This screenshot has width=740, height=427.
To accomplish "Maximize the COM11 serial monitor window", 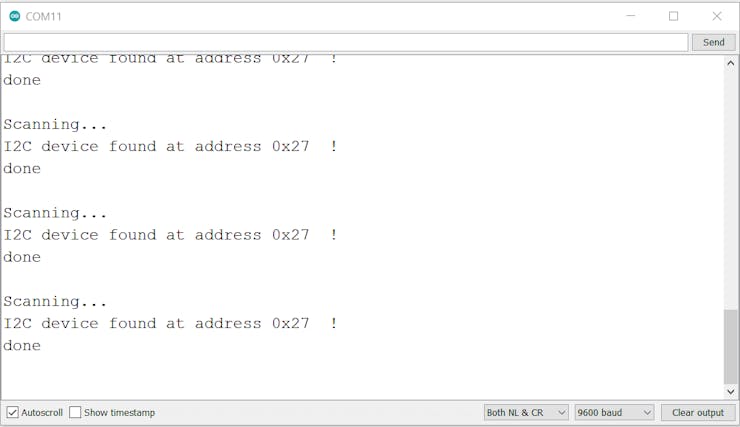I will 673,16.
